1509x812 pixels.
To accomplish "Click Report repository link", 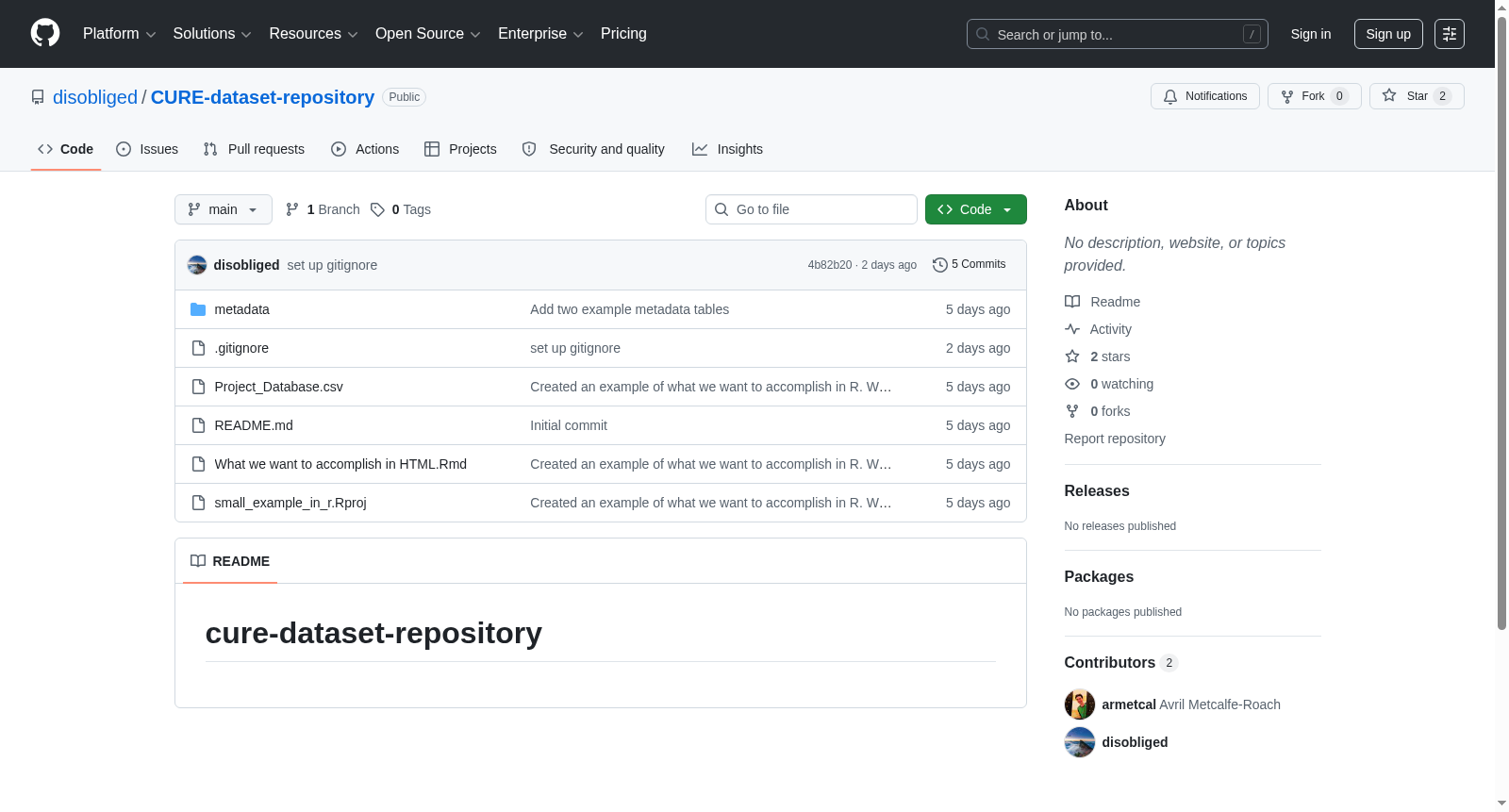I will pyautogui.click(x=1115, y=439).
